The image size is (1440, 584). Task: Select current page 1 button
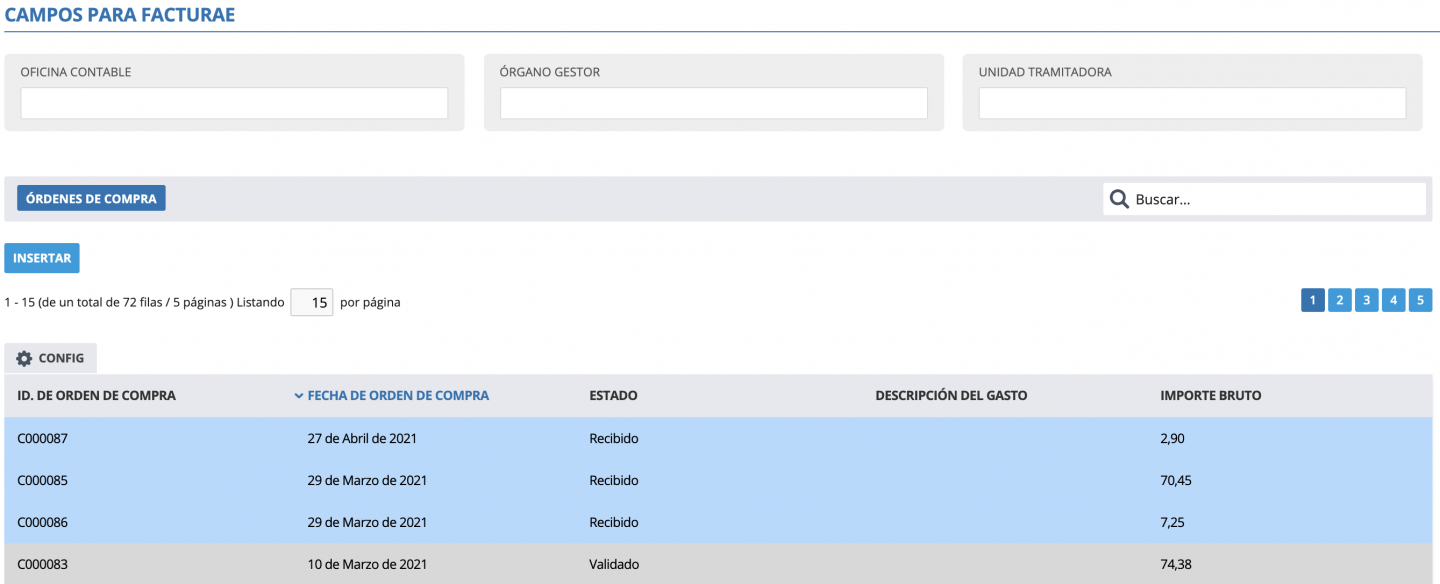(1312, 300)
